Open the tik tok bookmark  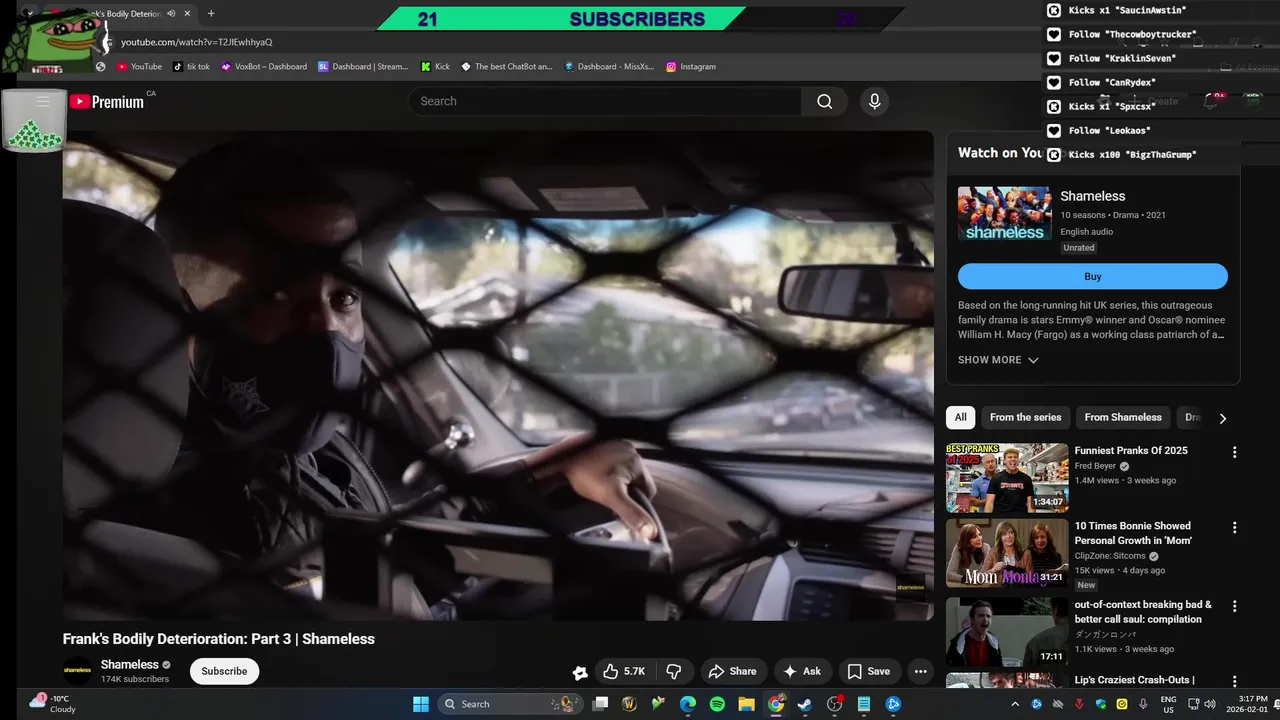click(191, 67)
